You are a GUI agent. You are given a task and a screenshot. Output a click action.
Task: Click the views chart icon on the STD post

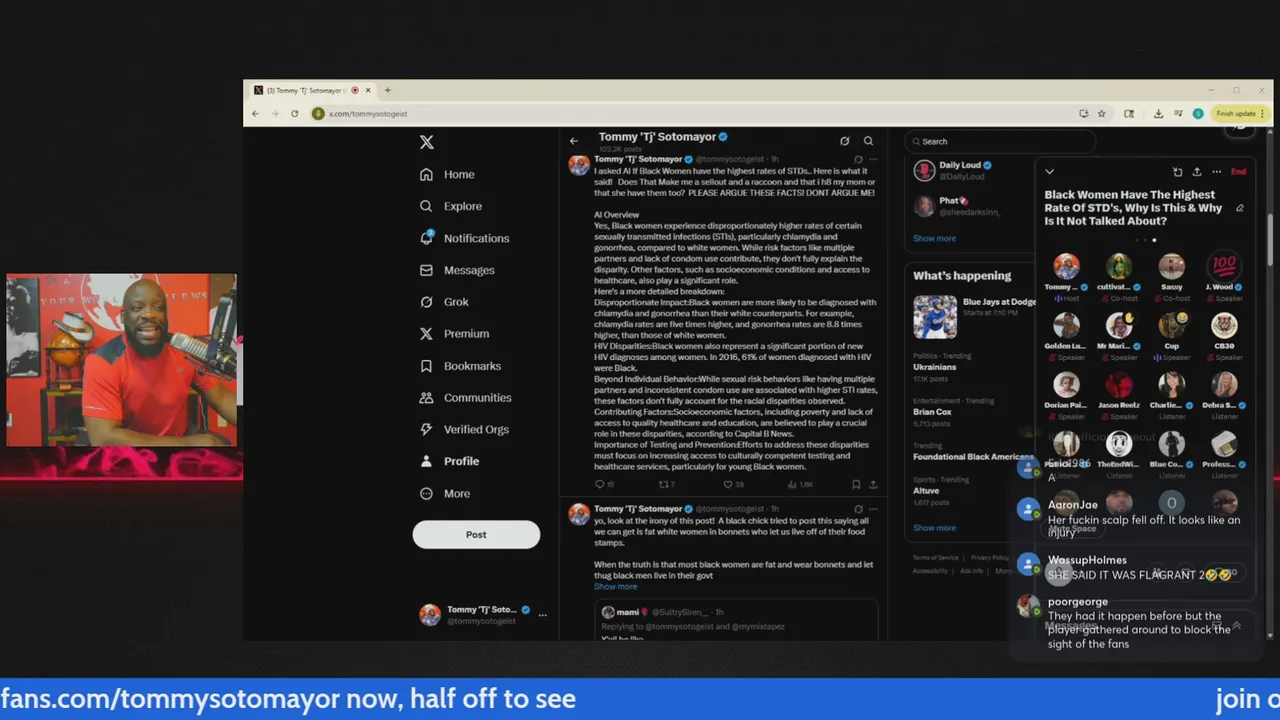click(792, 484)
